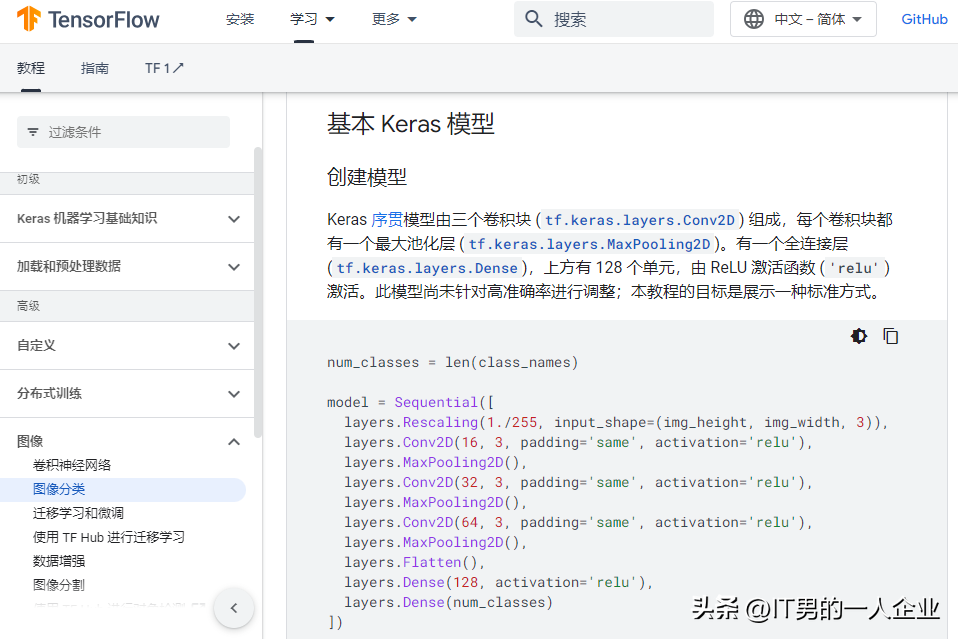Viewport: 958px width, 639px height.
Task: Open 使用 TF Hub 进行迁移学习
Action: (x=109, y=537)
